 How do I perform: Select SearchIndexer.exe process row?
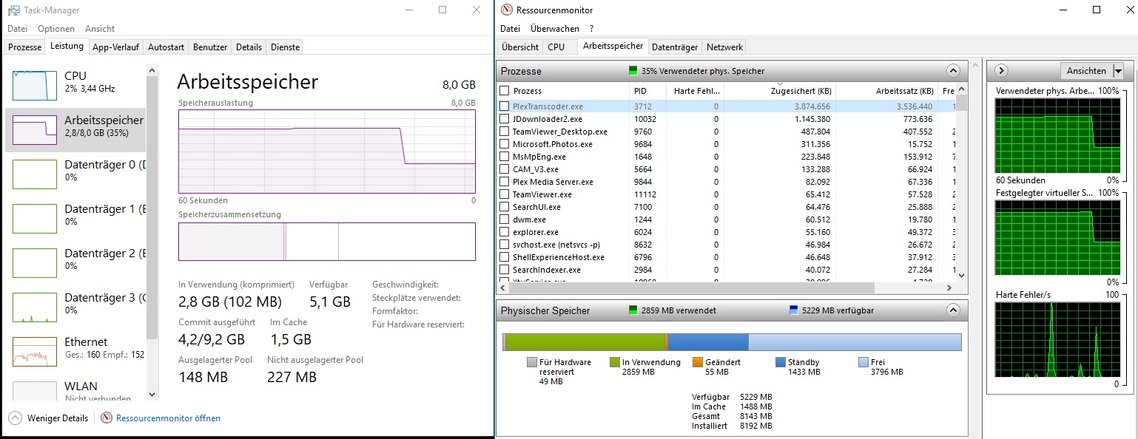tap(726, 270)
